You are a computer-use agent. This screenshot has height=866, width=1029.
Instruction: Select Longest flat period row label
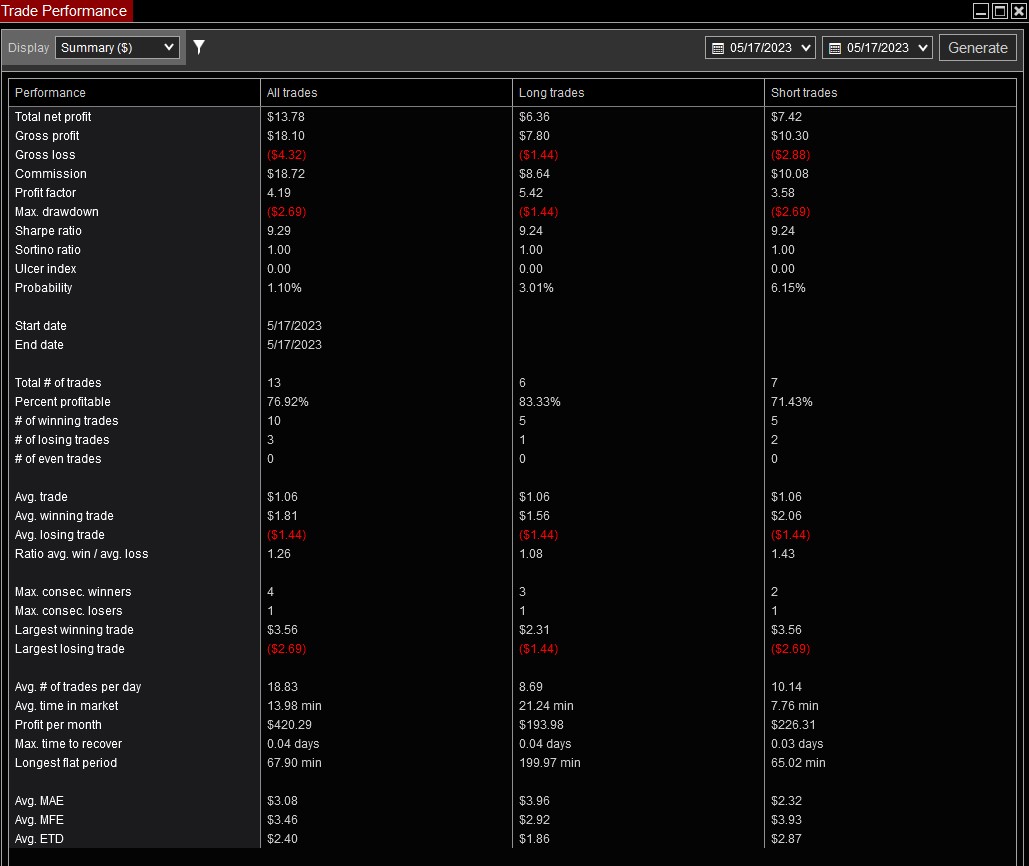tap(66, 764)
